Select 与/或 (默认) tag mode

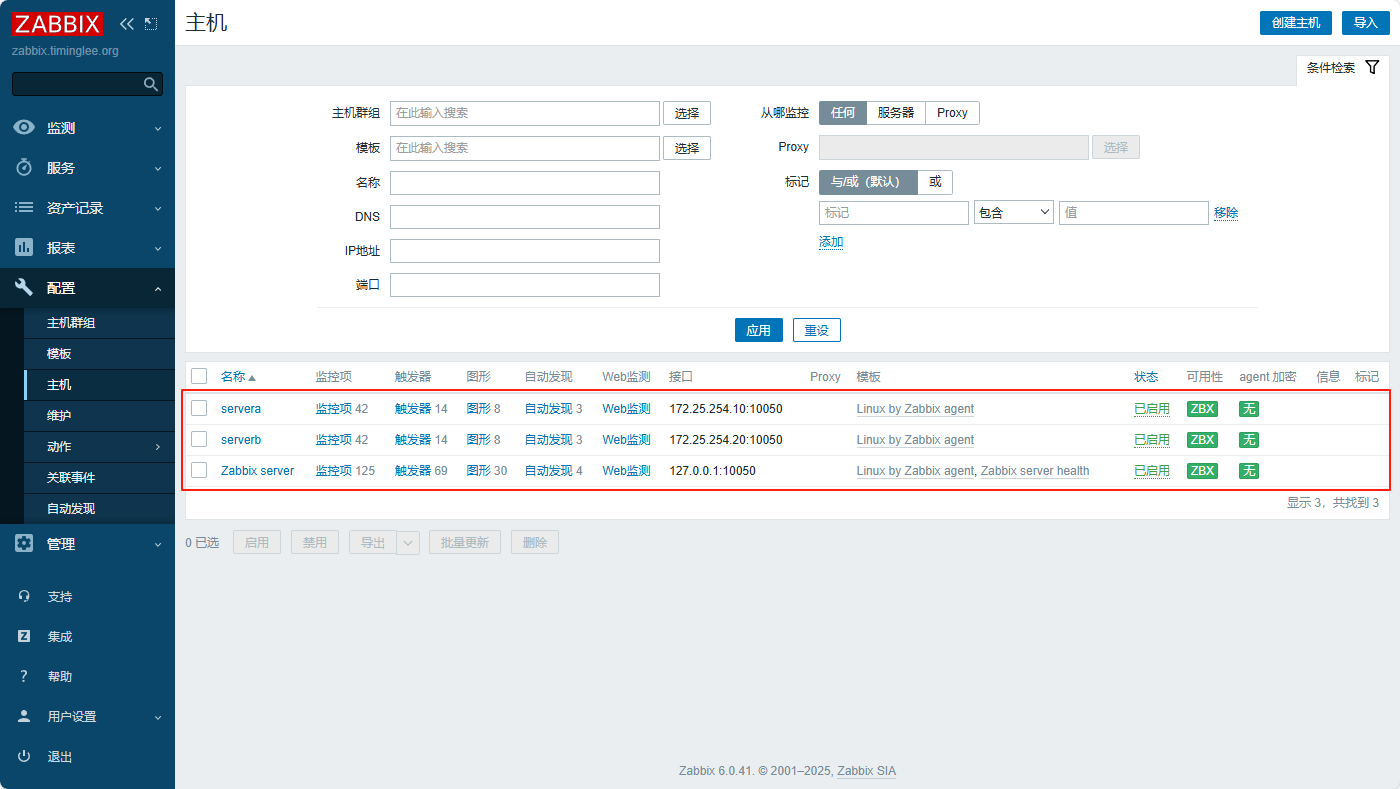[x=868, y=182]
